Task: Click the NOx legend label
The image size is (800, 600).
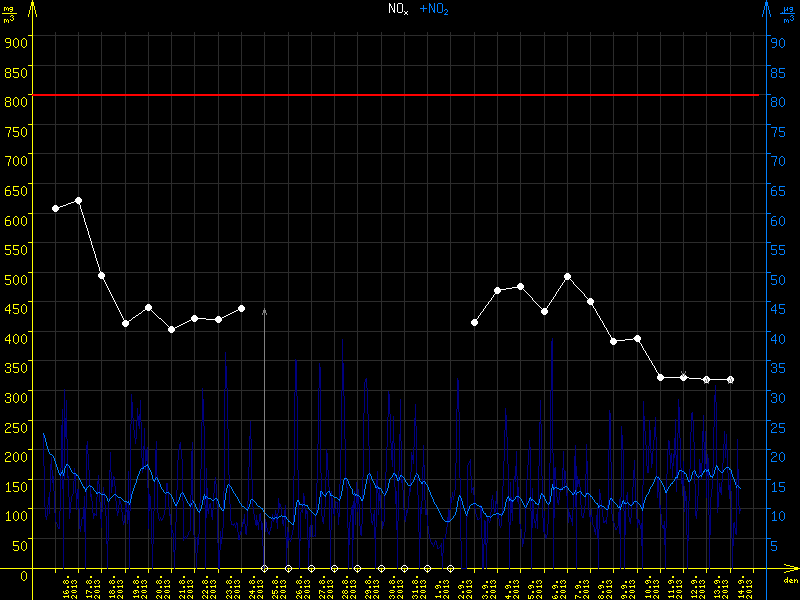Action: point(398,9)
